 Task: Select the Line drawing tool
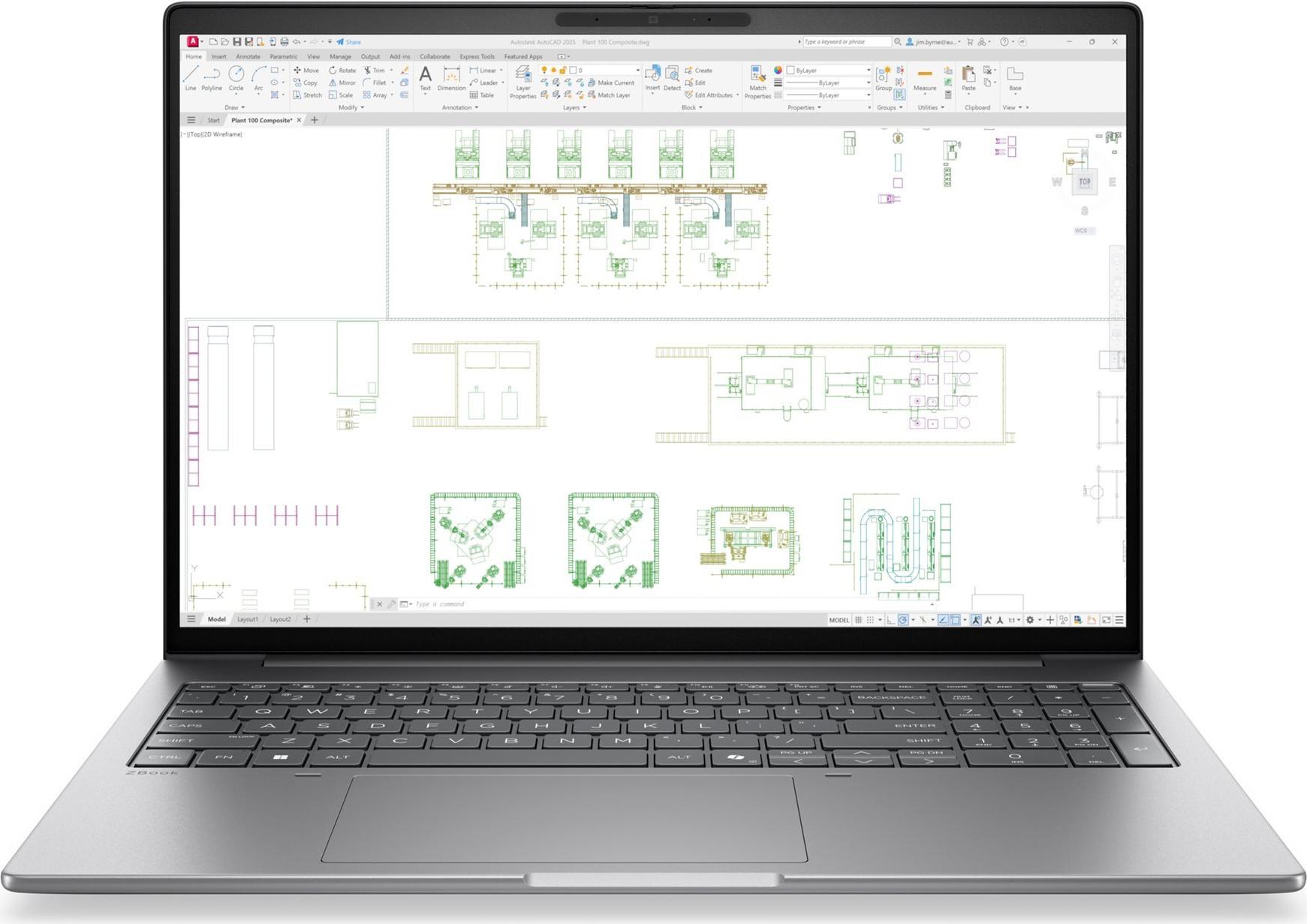[191, 78]
